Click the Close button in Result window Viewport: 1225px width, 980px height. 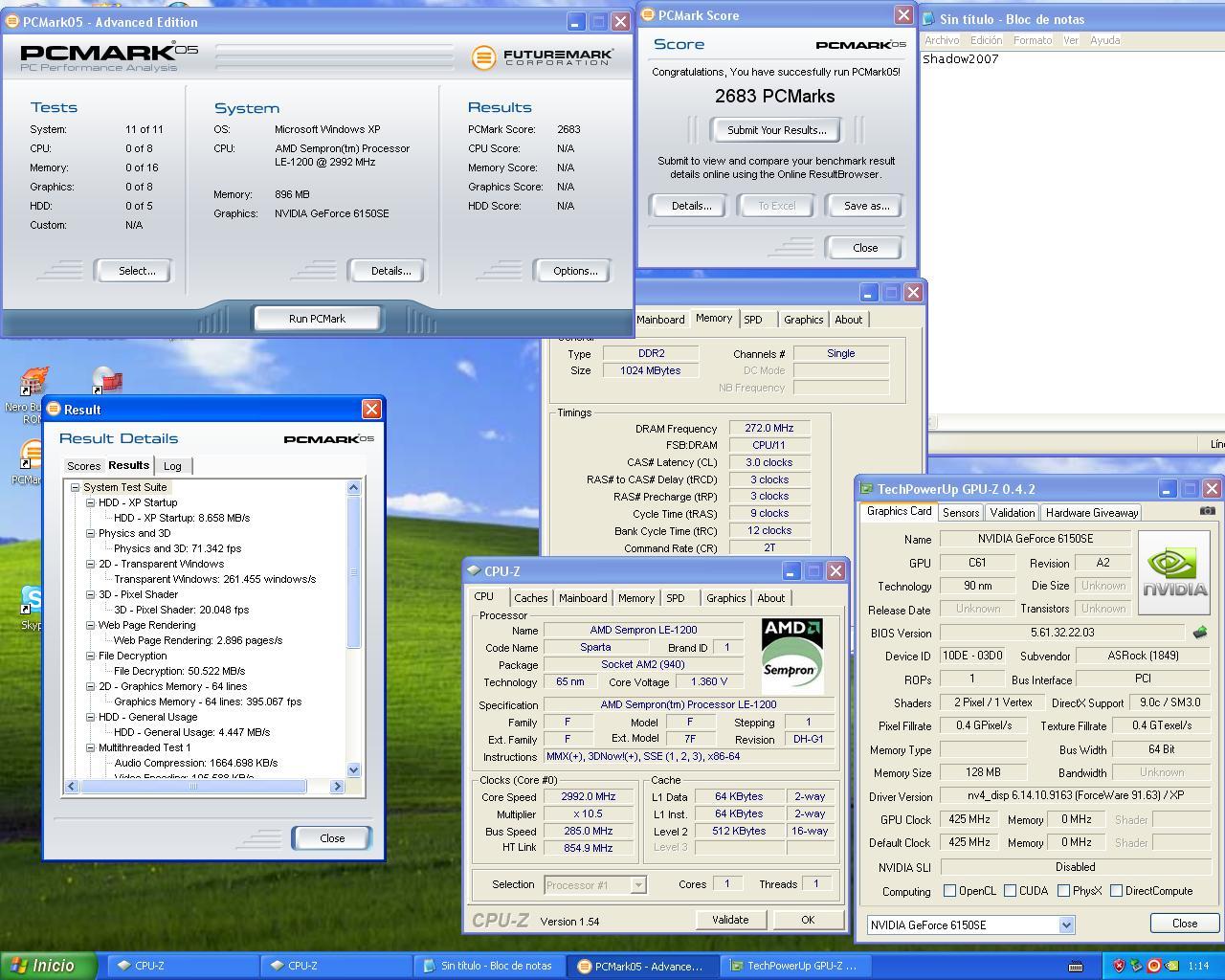click(332, 838)
